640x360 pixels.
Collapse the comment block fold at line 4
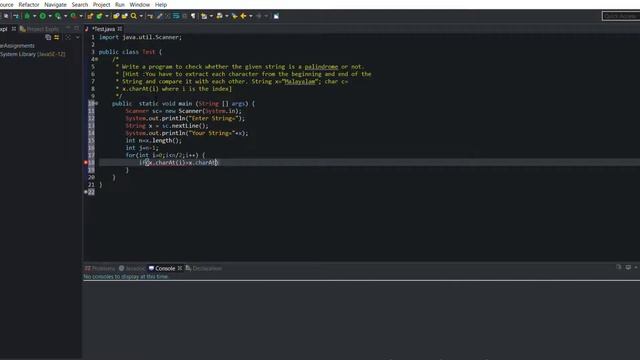(97, 59)
